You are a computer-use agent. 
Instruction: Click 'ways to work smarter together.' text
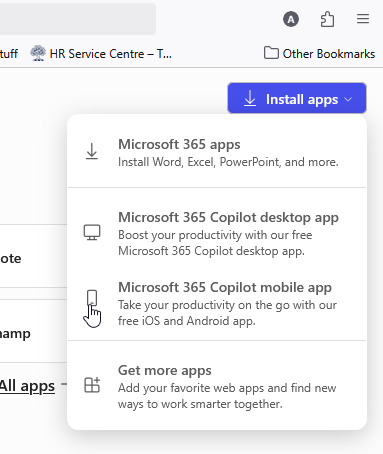200,404
